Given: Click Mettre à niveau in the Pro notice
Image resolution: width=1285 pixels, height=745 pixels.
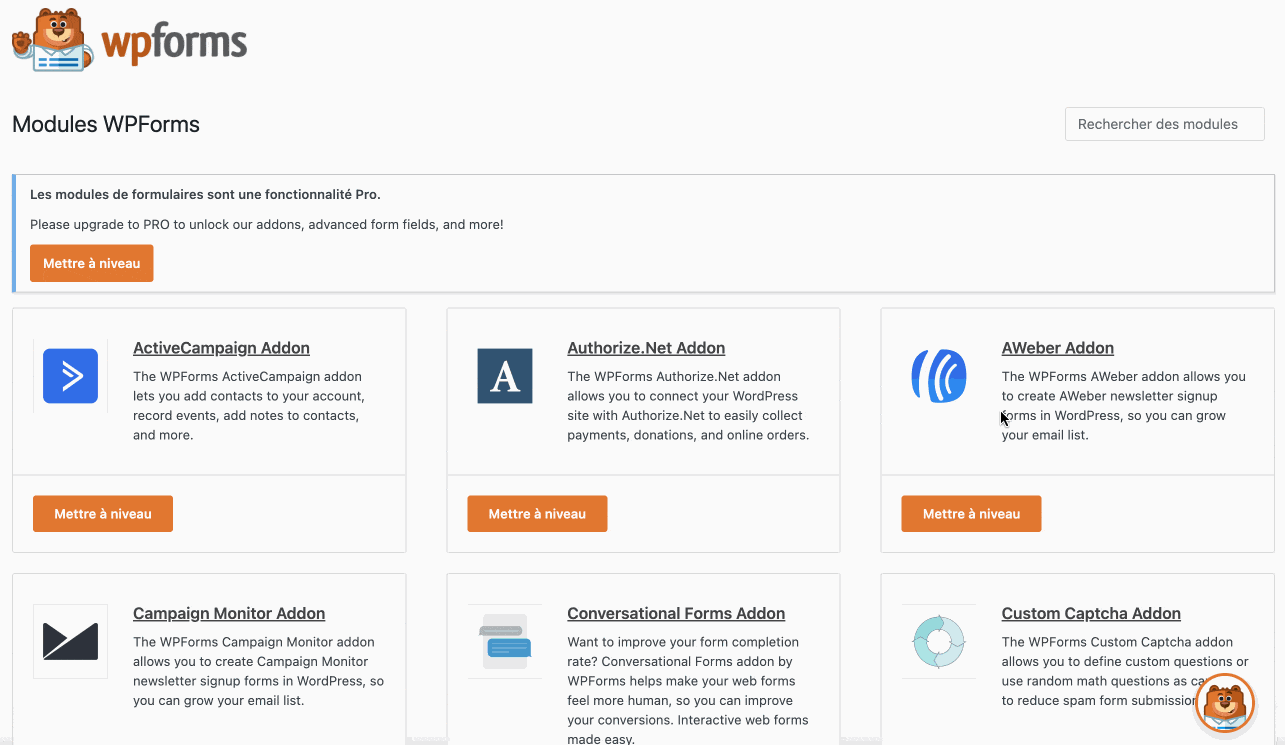Looking at the screenshot, I should click(x=91, y=263).
